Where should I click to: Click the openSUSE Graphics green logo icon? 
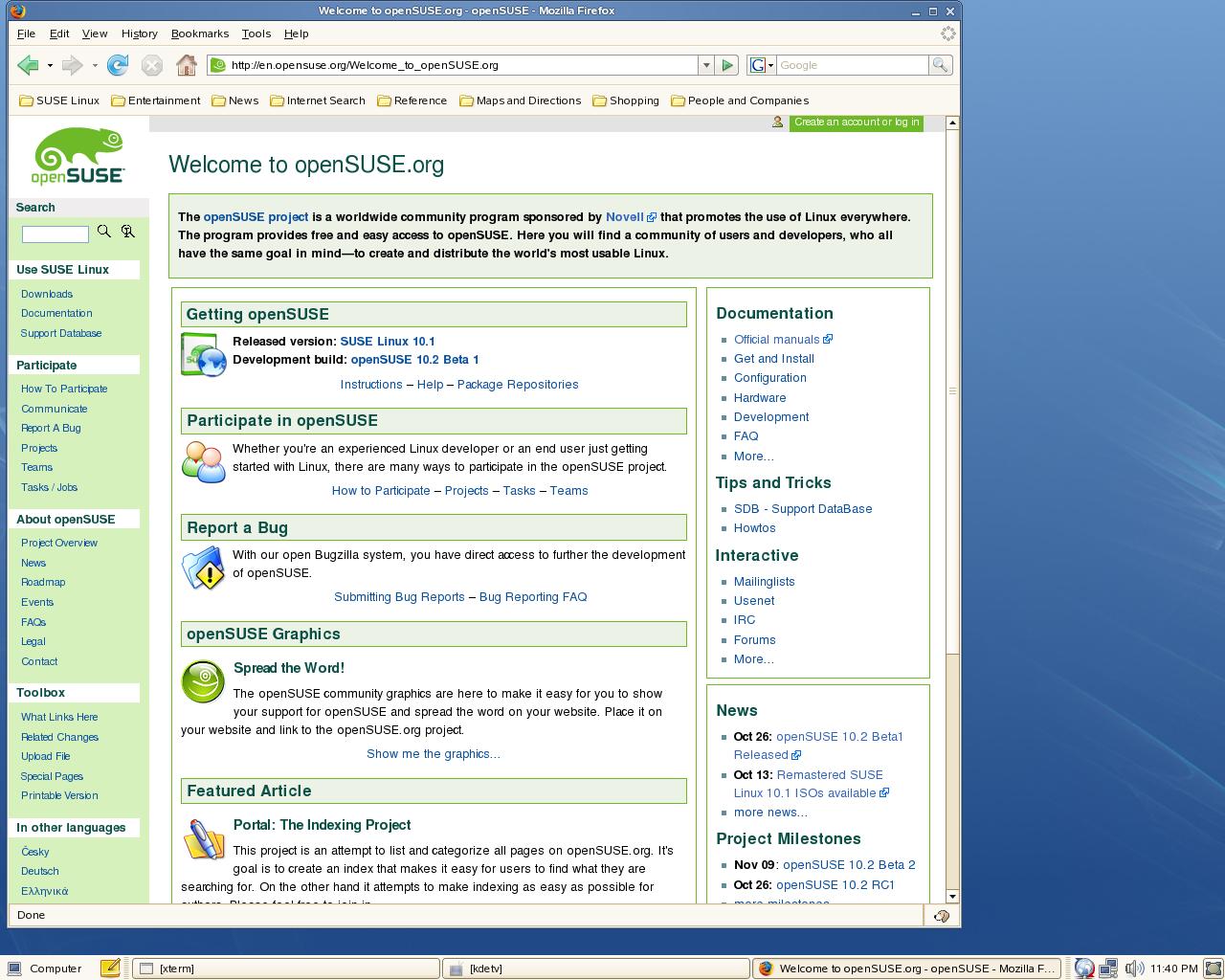(203, 681)
